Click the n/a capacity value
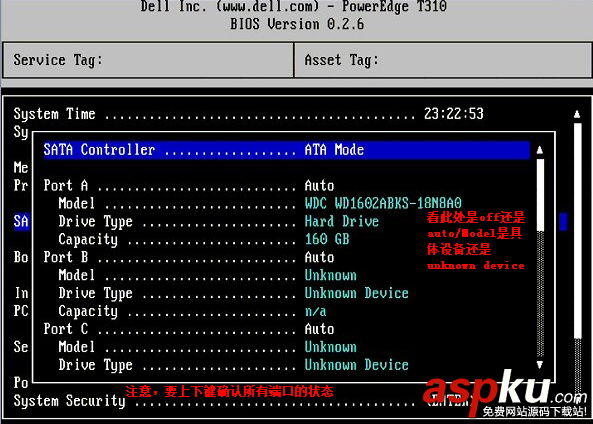The image size is (593, 424). pyautogui.click(x=315, y=311)
